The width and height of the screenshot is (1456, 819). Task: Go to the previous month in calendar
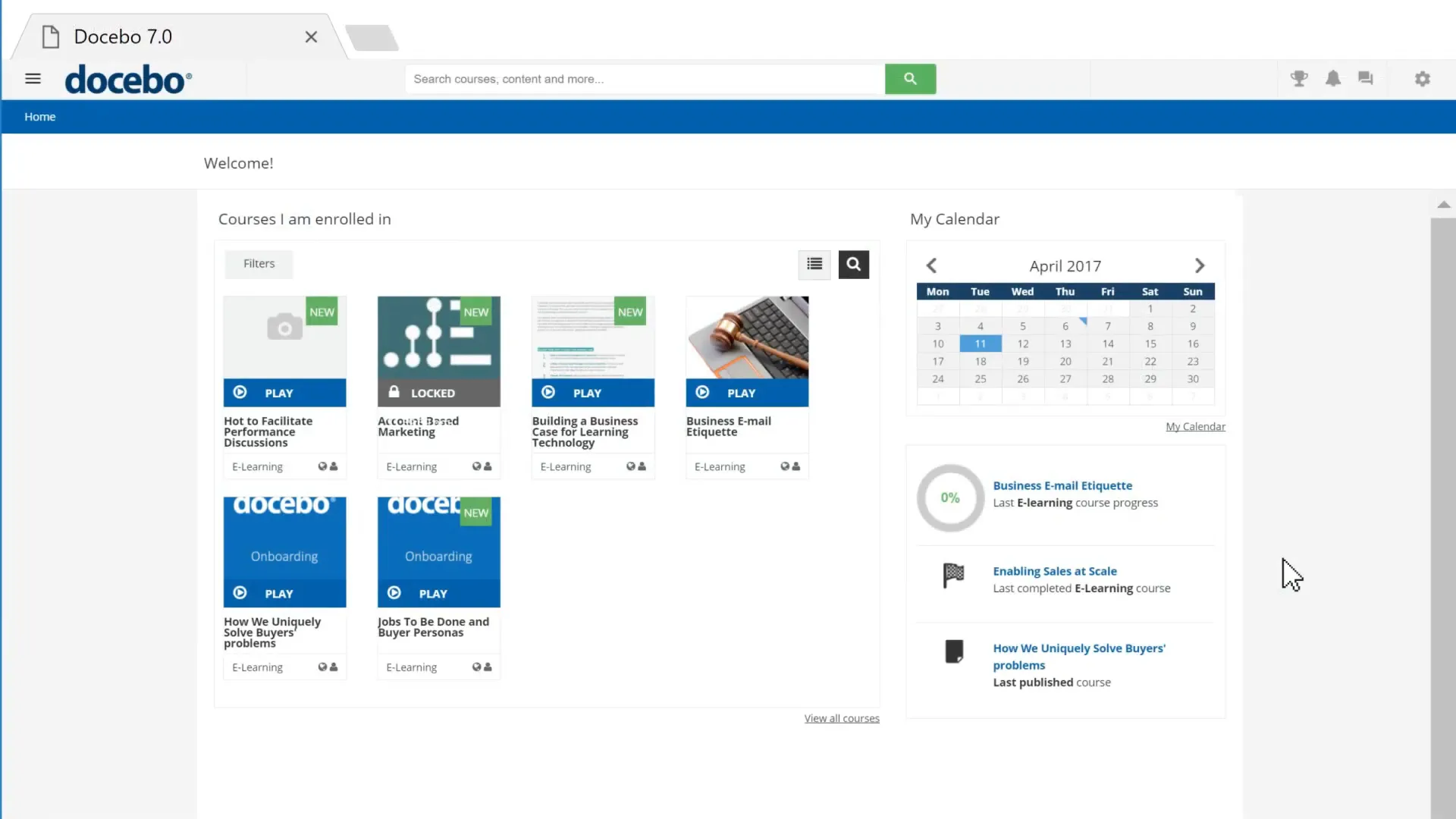pyautogui.click(x=931, y=265)
